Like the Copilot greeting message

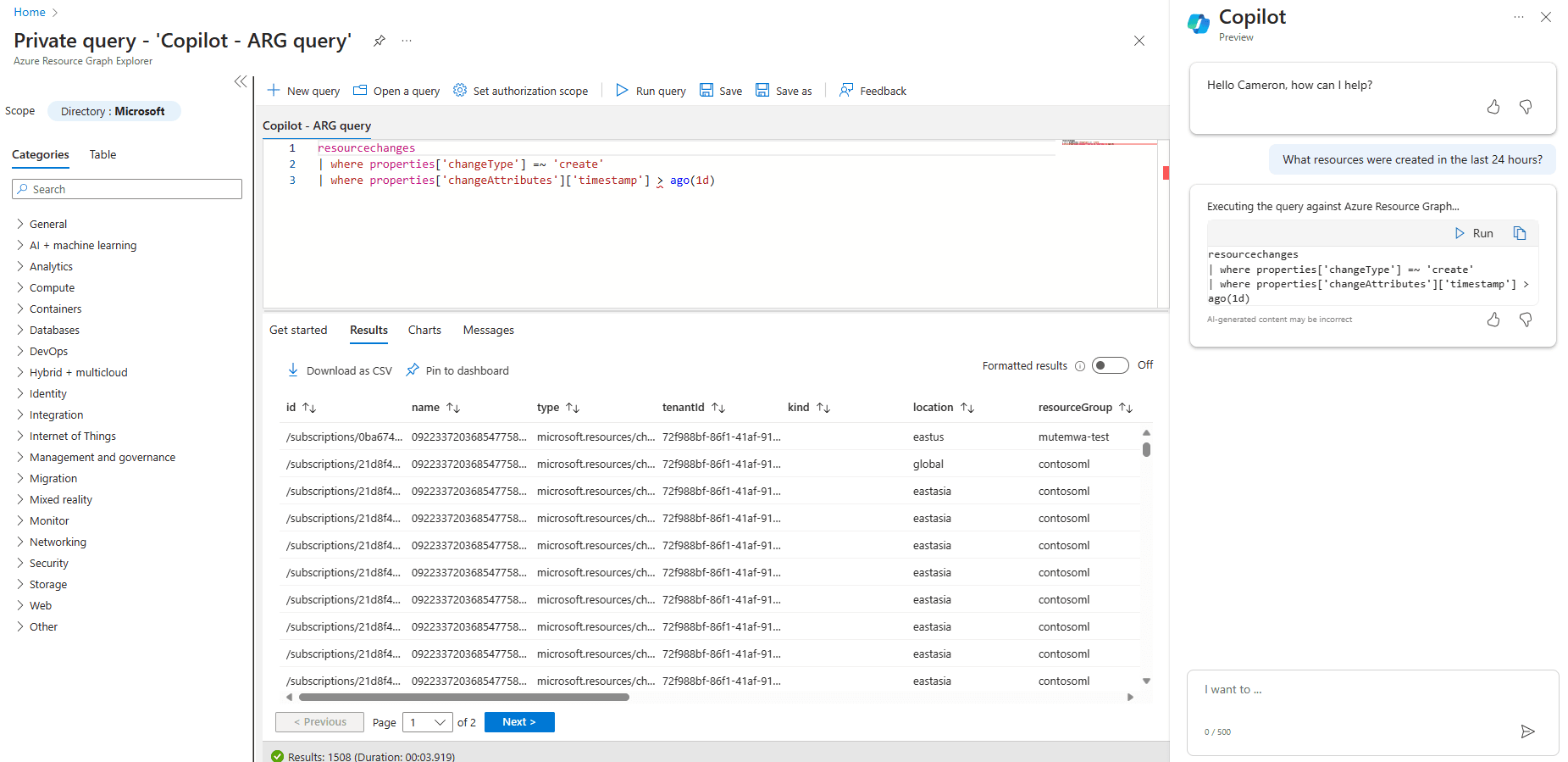tap(1493, 107)
